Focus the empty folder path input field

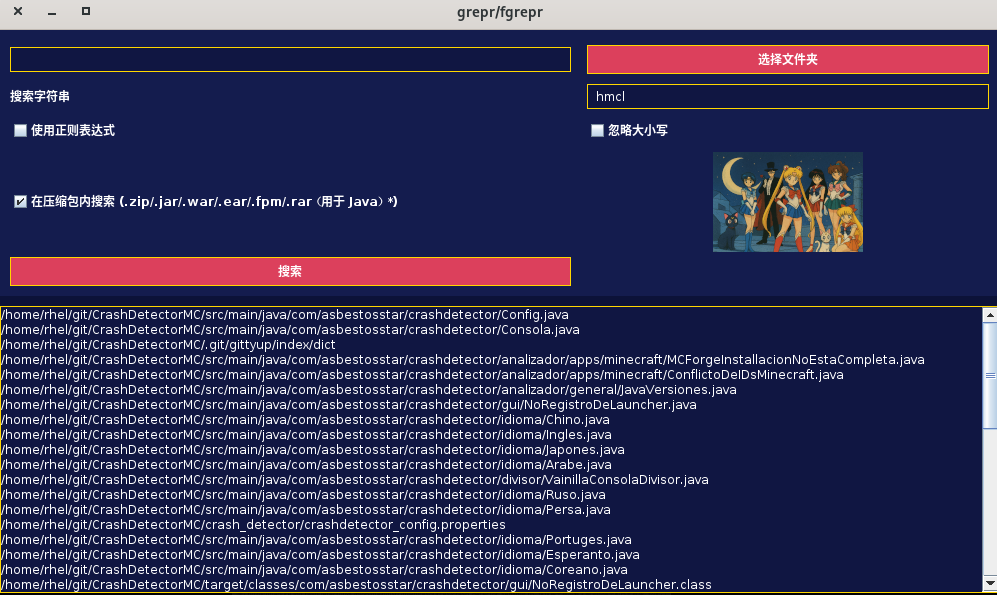290,60
